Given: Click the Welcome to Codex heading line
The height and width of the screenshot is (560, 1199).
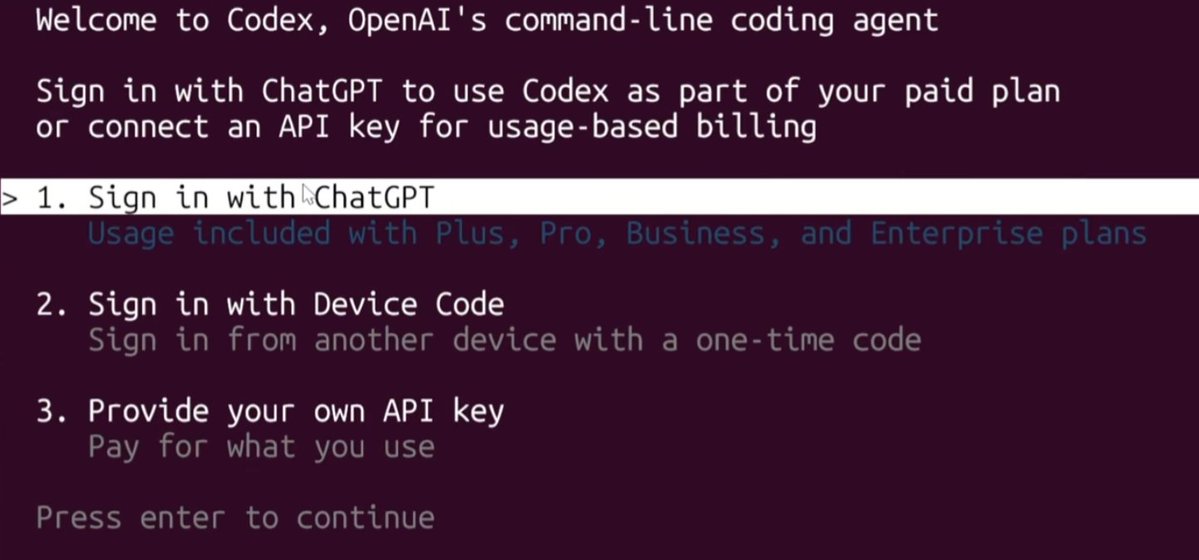Looking at the screenshot, I should [487, 21].
